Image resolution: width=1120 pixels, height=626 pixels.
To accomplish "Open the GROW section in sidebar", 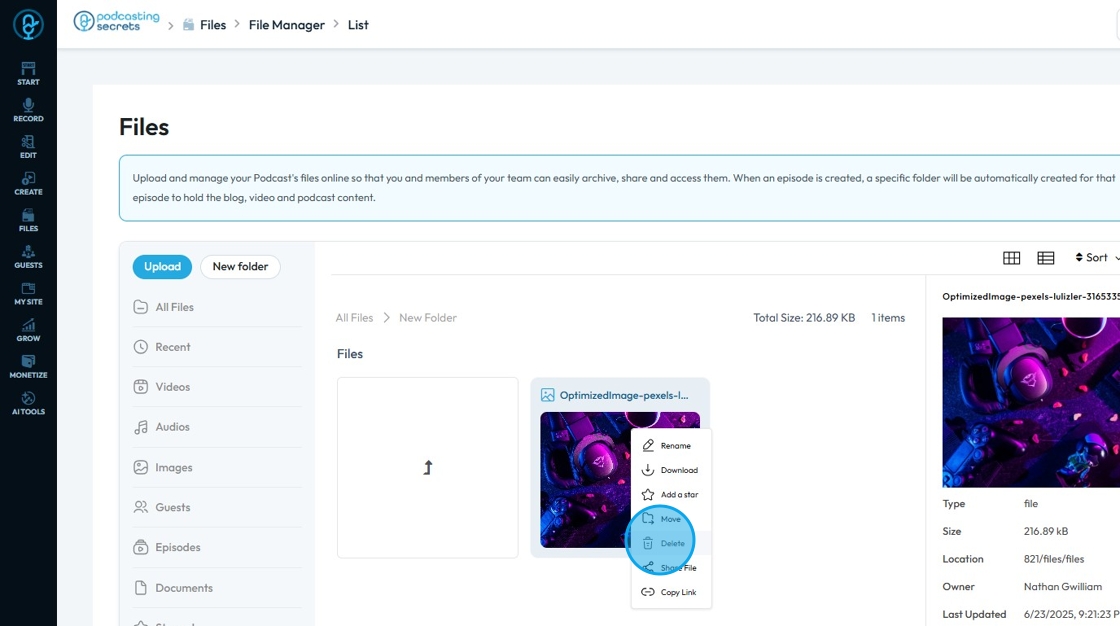I will 28,330.
